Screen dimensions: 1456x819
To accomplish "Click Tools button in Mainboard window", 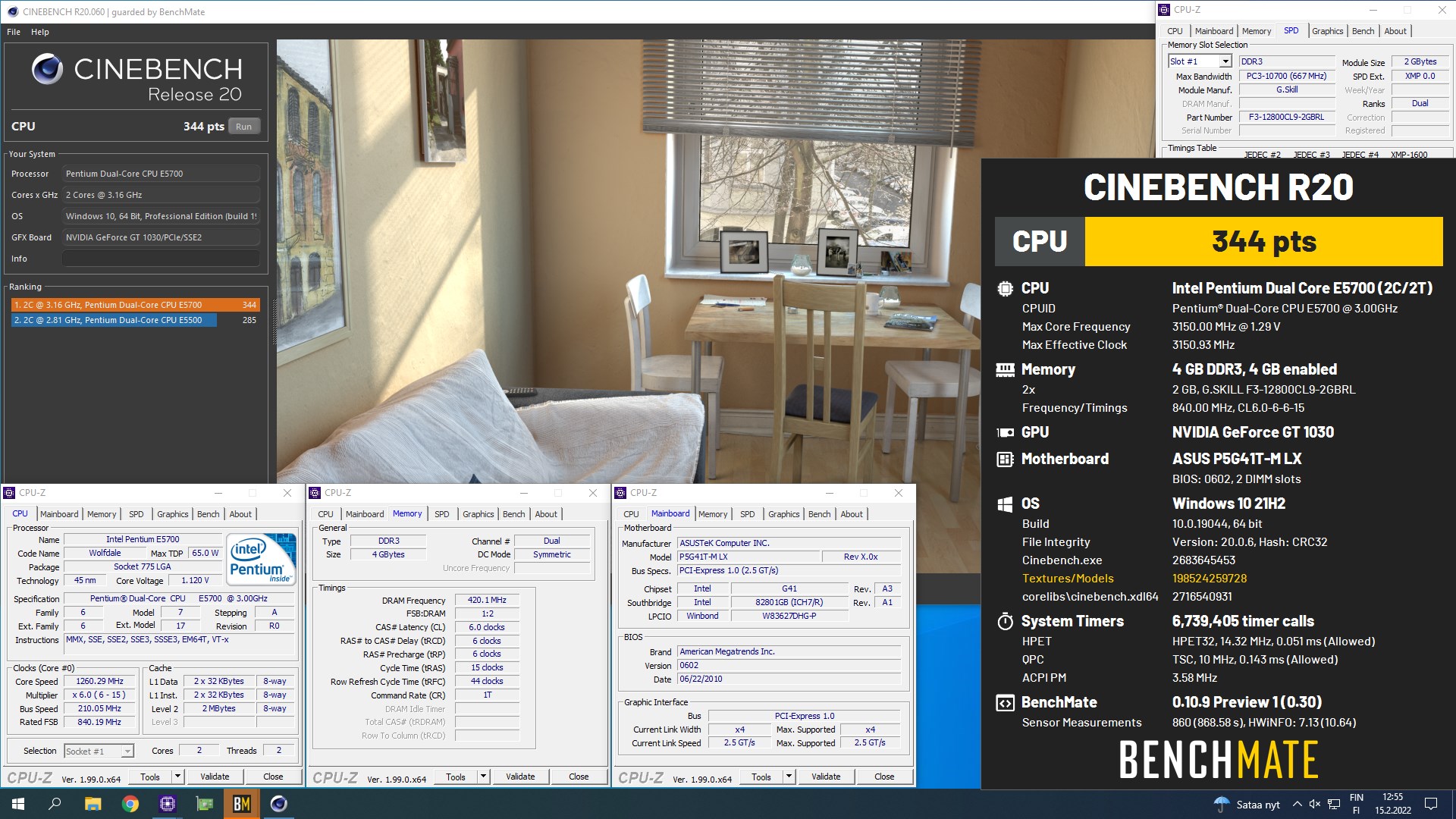I will coord(761,777).
